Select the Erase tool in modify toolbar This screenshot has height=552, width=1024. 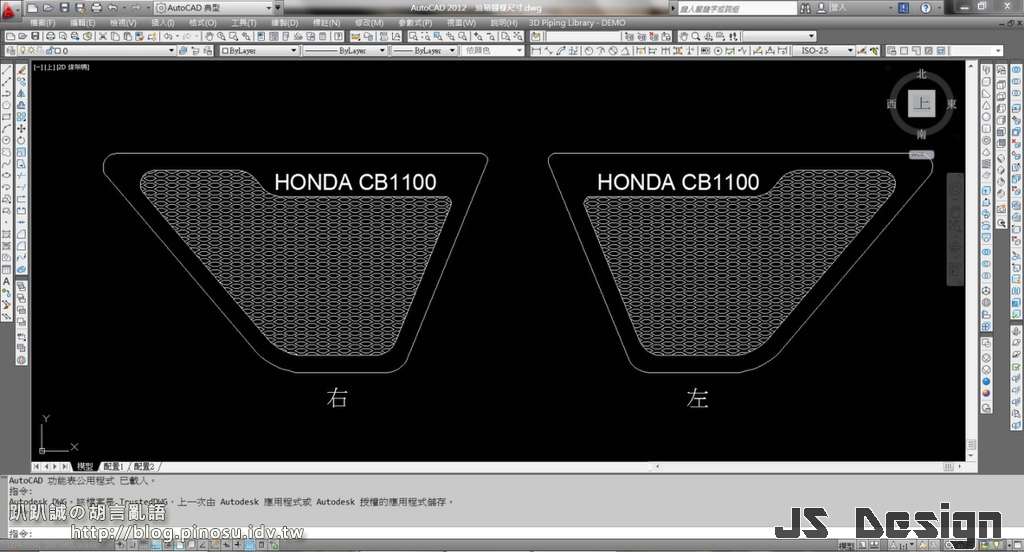(22, 69)
